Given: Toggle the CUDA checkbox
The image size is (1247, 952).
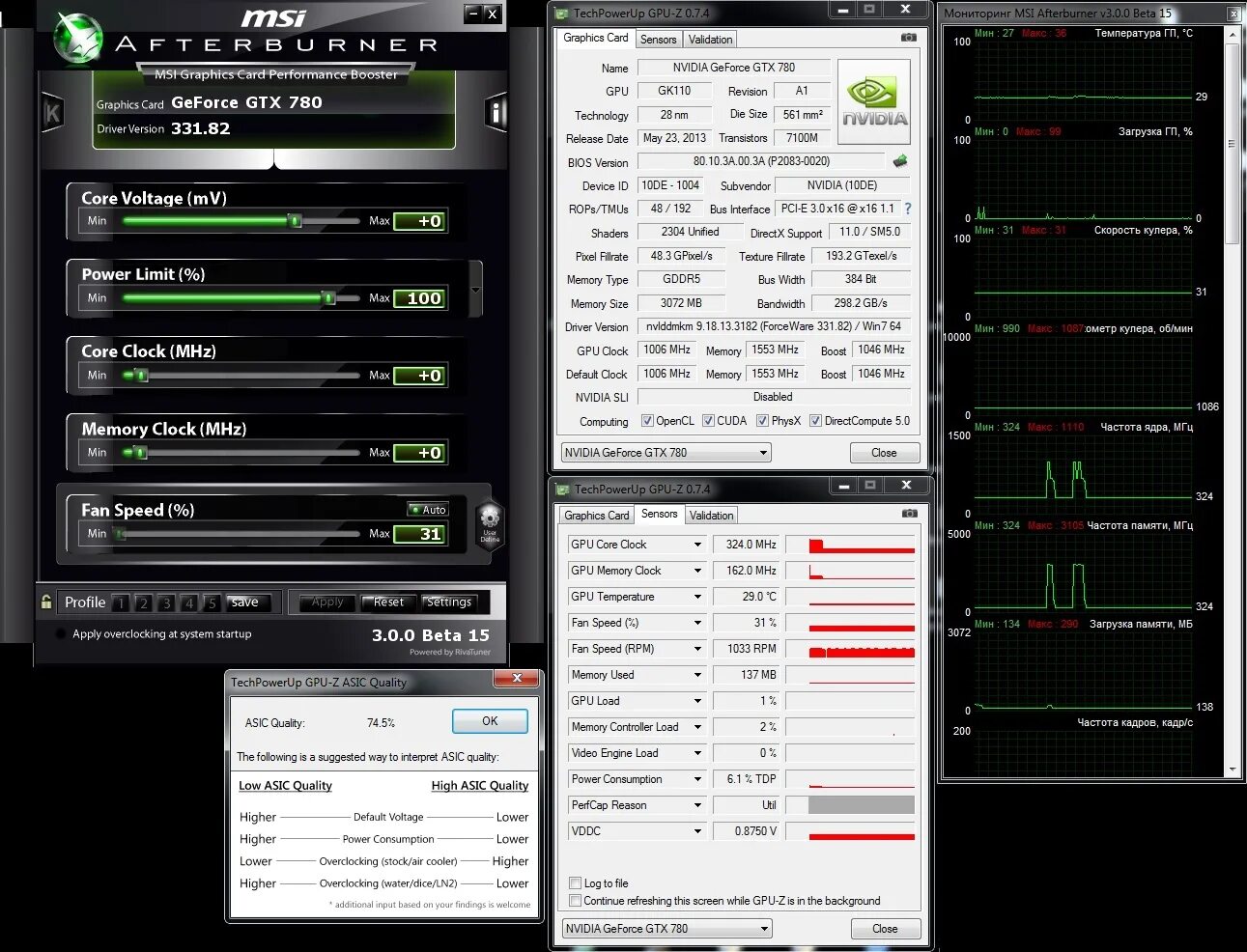Looking at the screenshot, I should point(708,421).
